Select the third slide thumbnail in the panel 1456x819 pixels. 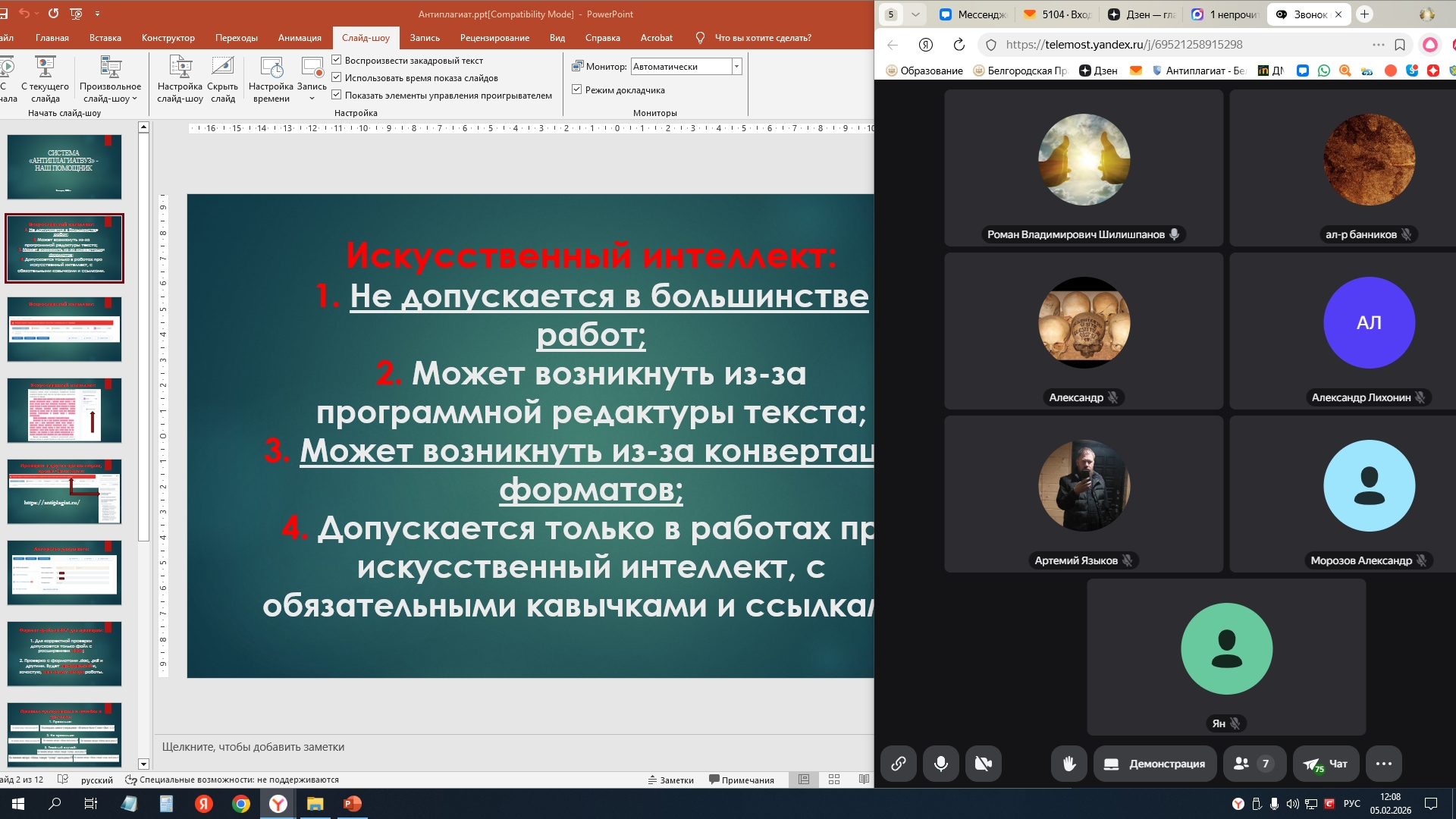tap(64, 329)
